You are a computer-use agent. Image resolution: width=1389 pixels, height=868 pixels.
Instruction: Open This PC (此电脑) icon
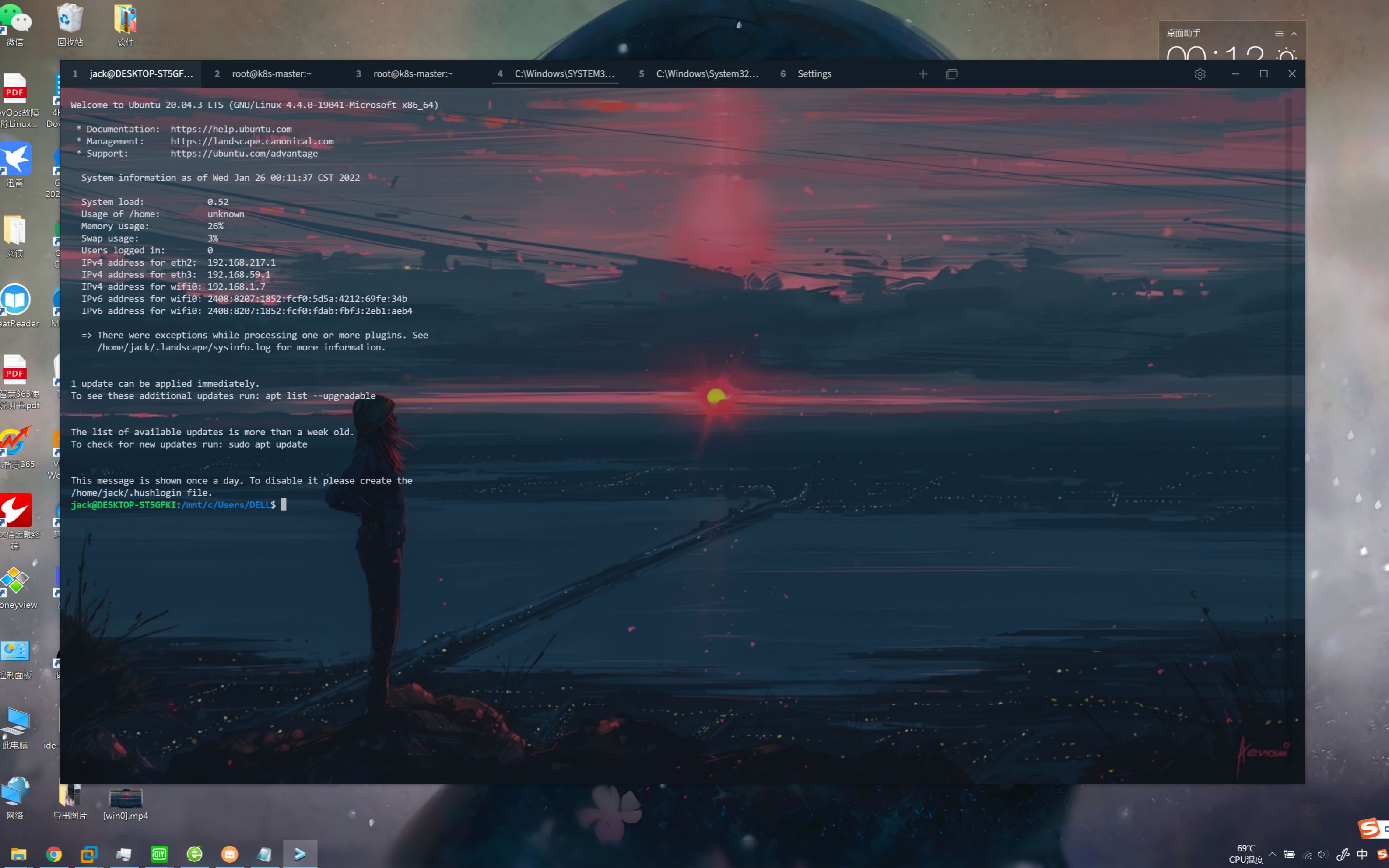15,728
